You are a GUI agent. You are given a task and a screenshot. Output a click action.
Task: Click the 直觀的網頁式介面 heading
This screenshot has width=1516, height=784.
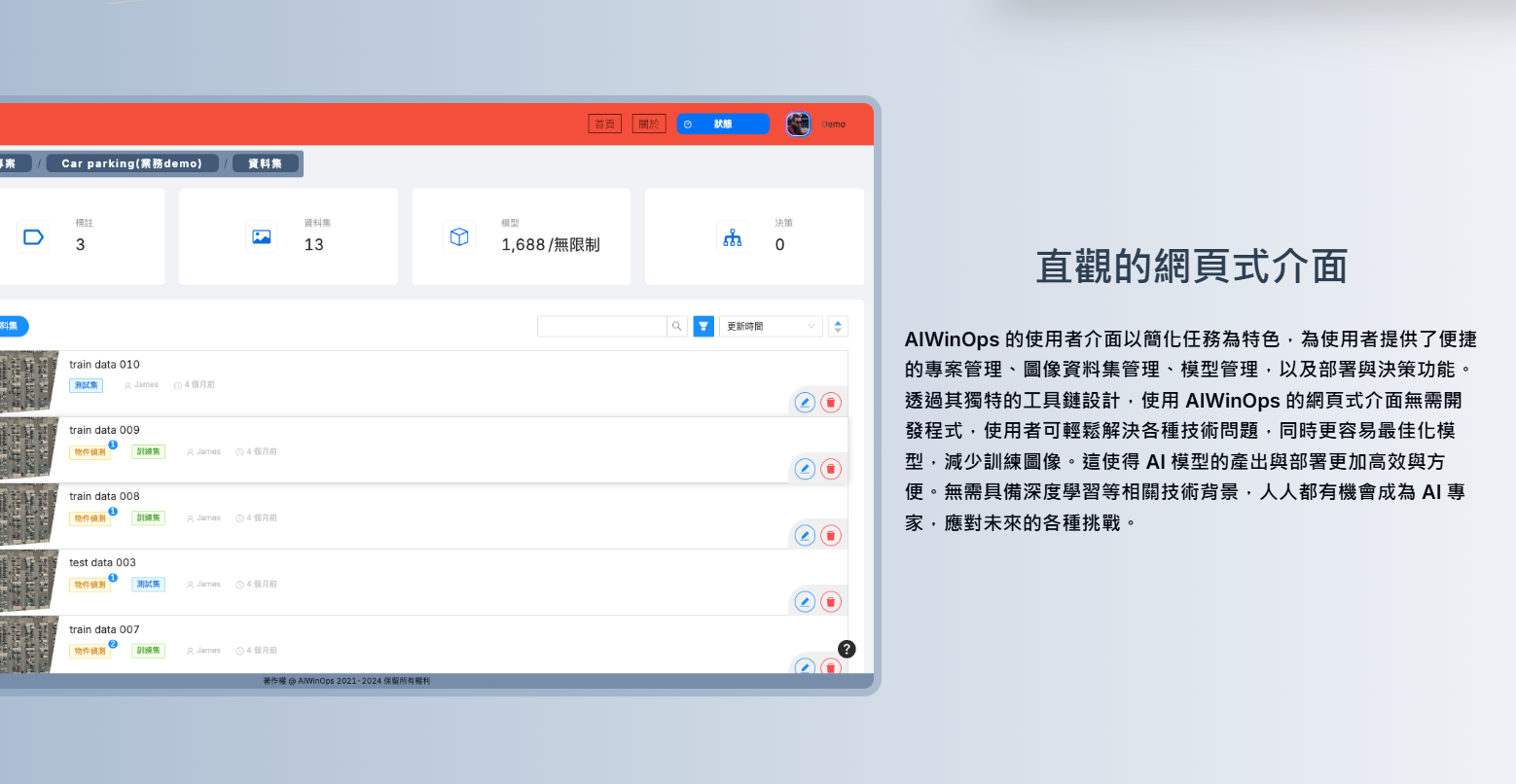pos(1191,267)
